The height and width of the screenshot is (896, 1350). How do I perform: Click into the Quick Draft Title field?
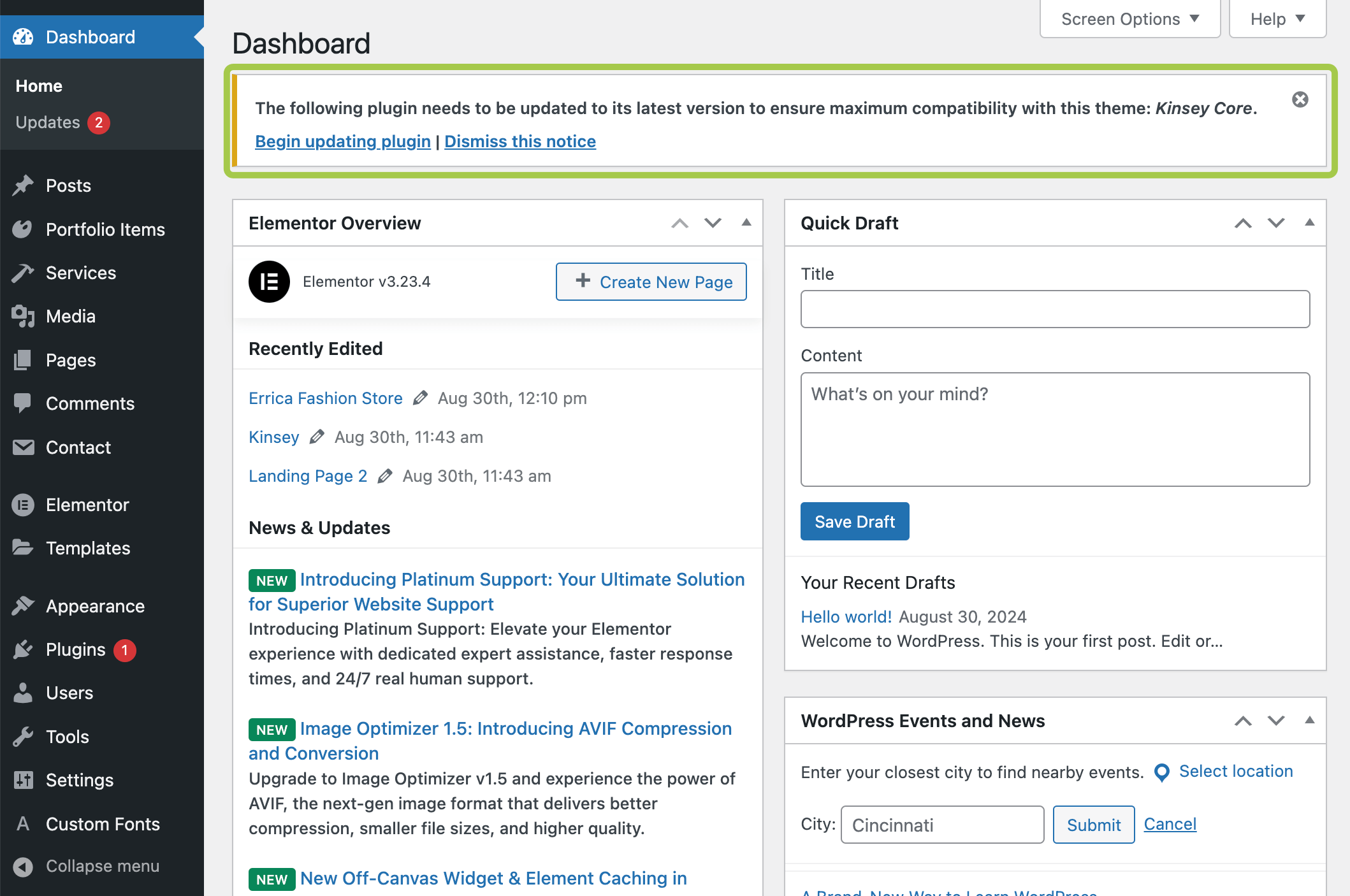point(1055,309)
